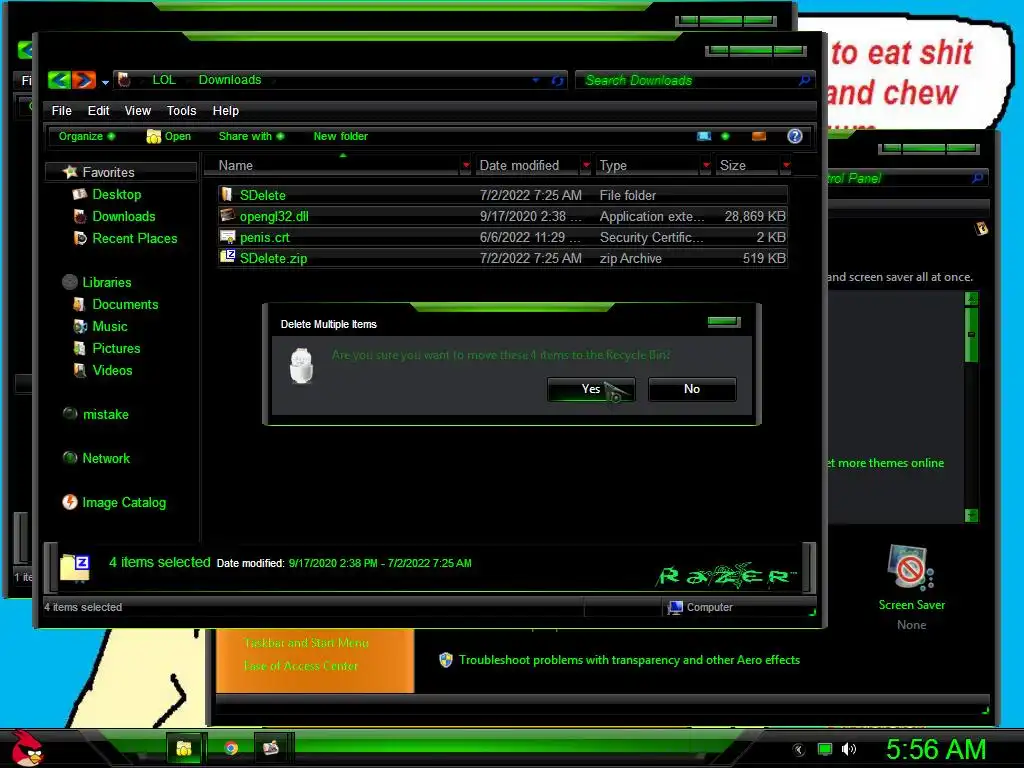The width and height of the screenshot is (1024, 768).
Task: Click the change view icon in toolbar
Action: [x=704, y=136]
